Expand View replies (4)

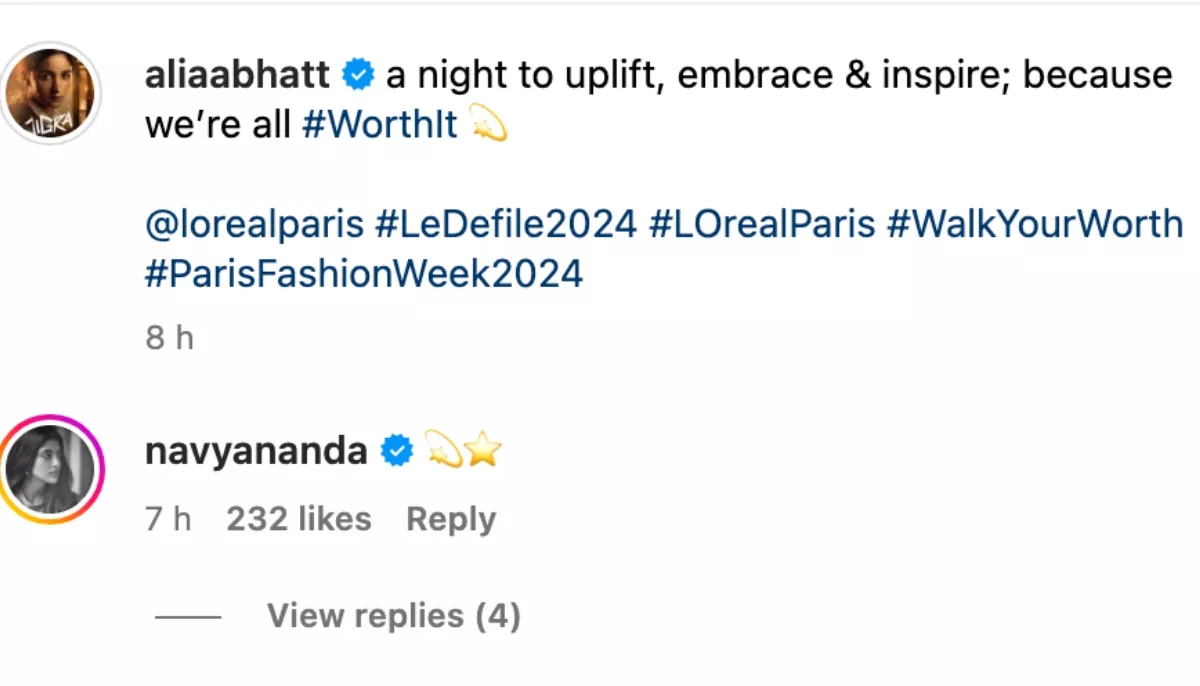coord(393,616)
